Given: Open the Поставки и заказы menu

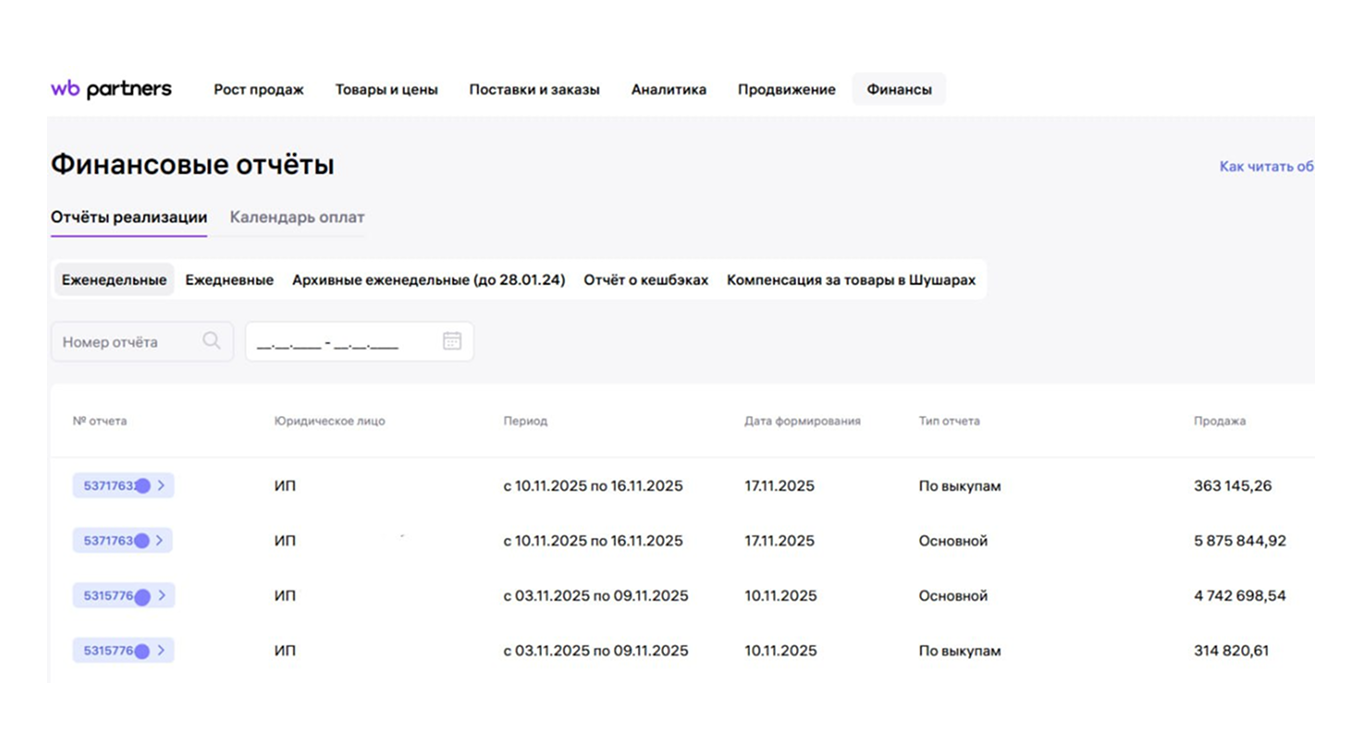Looking at the screenshot, I should [x=534, y=89].
